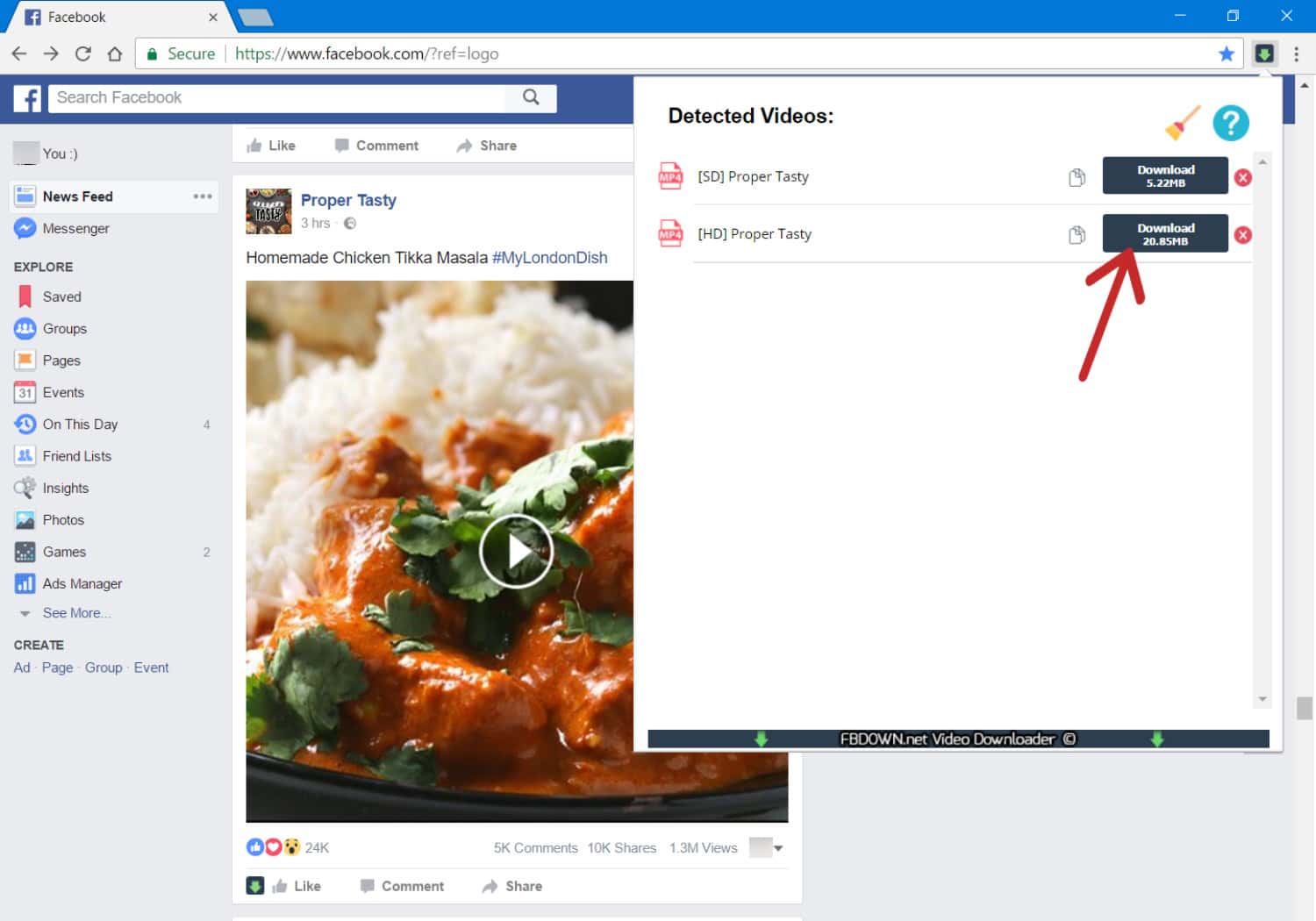Click green download icon beside bottom Like
The image size is (1316, 921).
point(255,886)
